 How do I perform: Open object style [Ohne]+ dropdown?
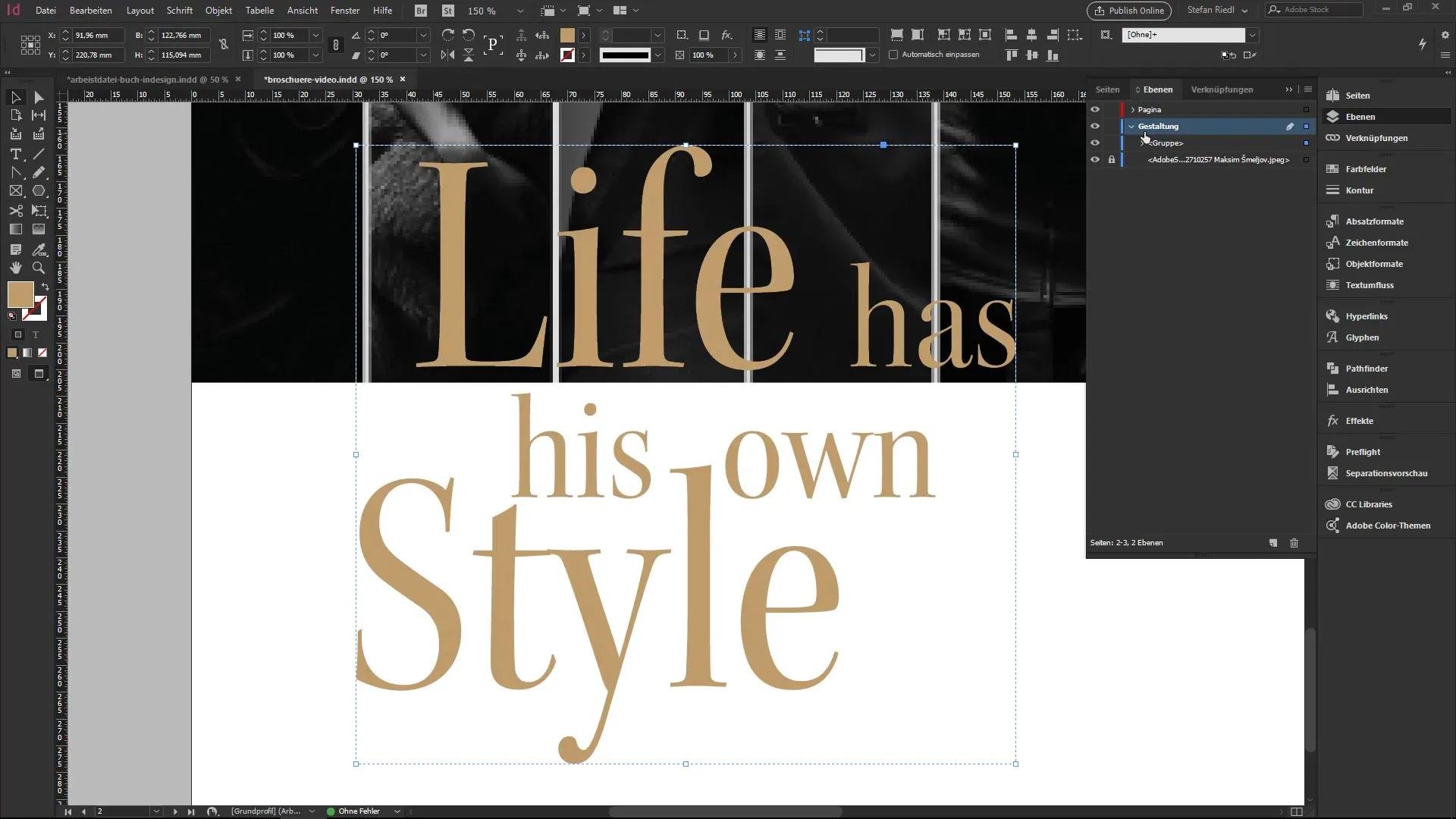[x=1252, y=35]
